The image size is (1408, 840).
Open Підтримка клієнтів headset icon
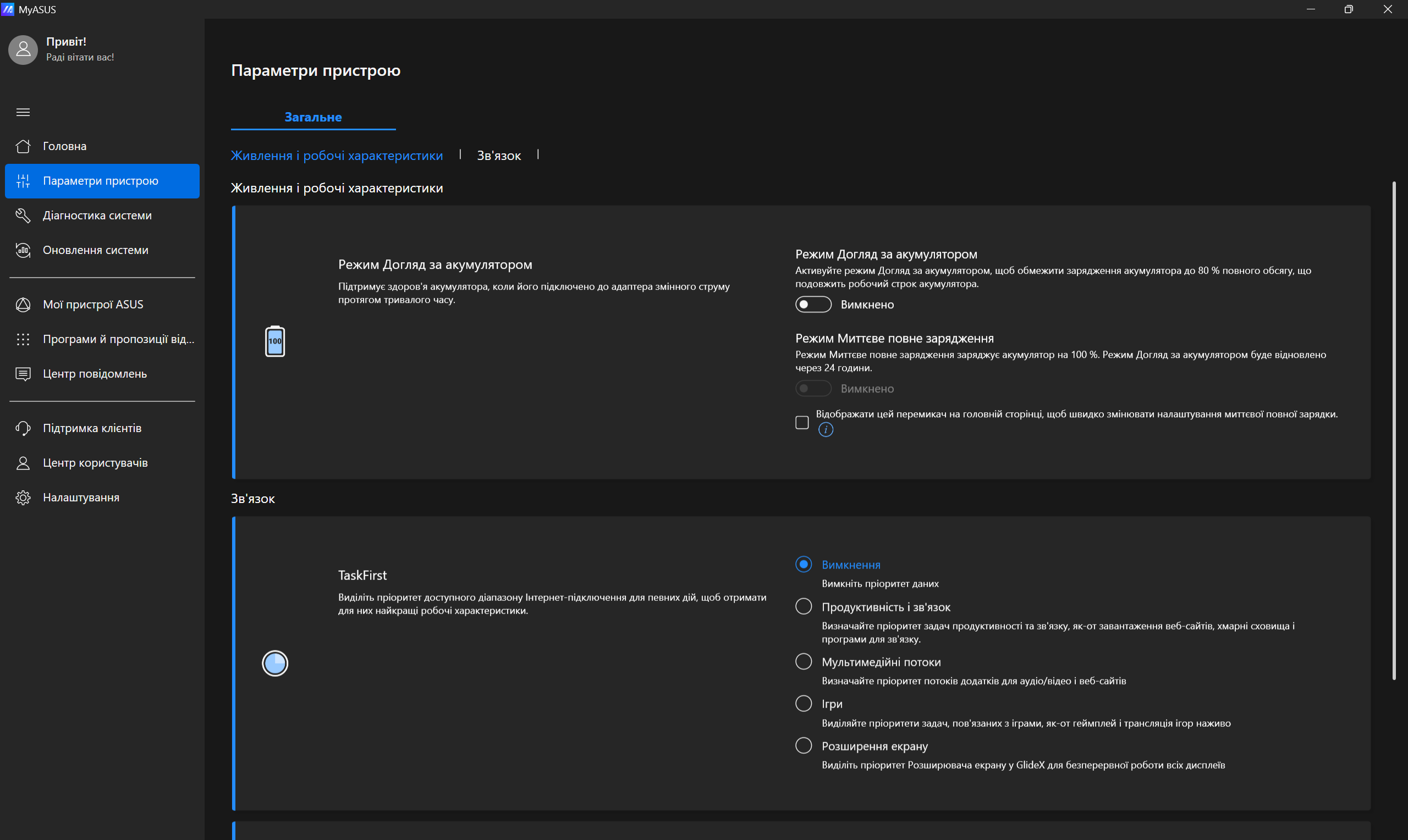click(x=23, y=428)
